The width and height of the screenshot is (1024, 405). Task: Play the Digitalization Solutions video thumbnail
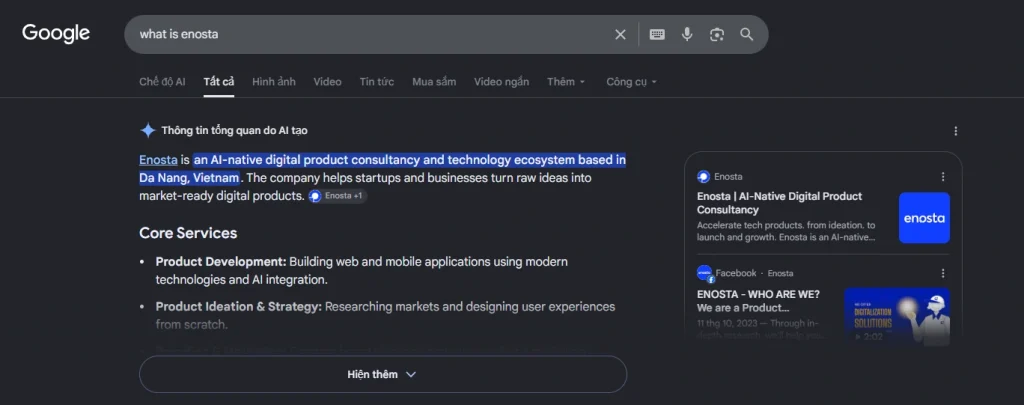coord(897,315)
